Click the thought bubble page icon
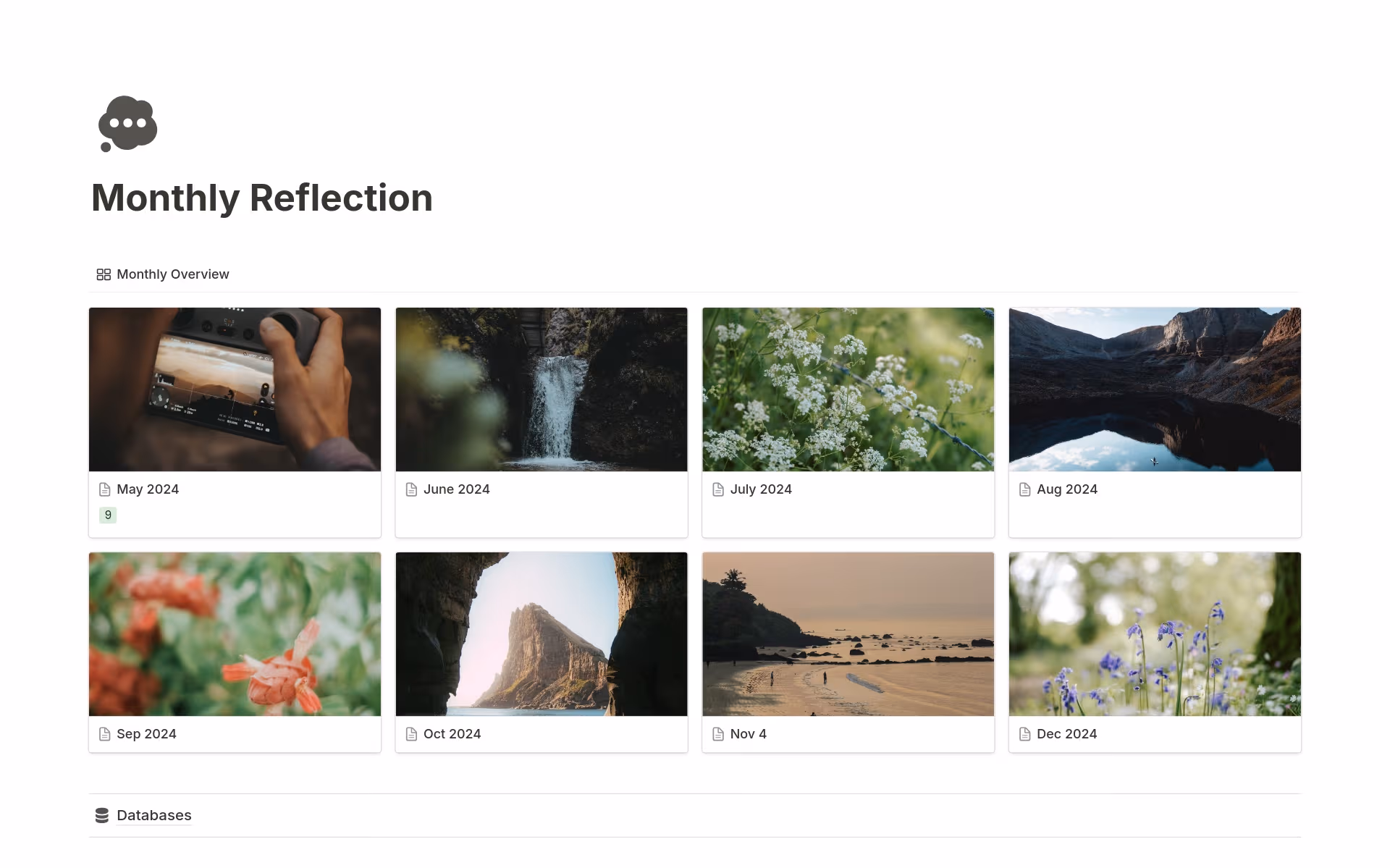Image resolution: width=1390 pixels, height=868 pixels. (x=127, y=124)
